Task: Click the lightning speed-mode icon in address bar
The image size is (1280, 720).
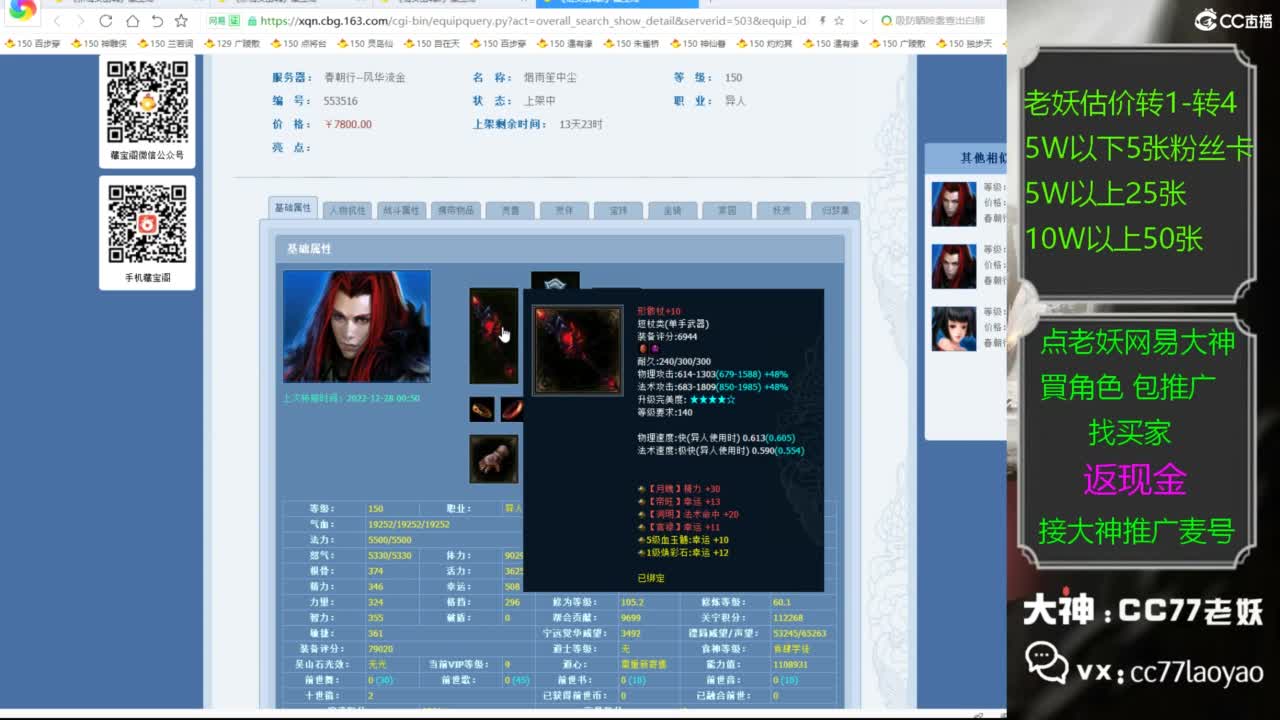Action: point(822,21)
